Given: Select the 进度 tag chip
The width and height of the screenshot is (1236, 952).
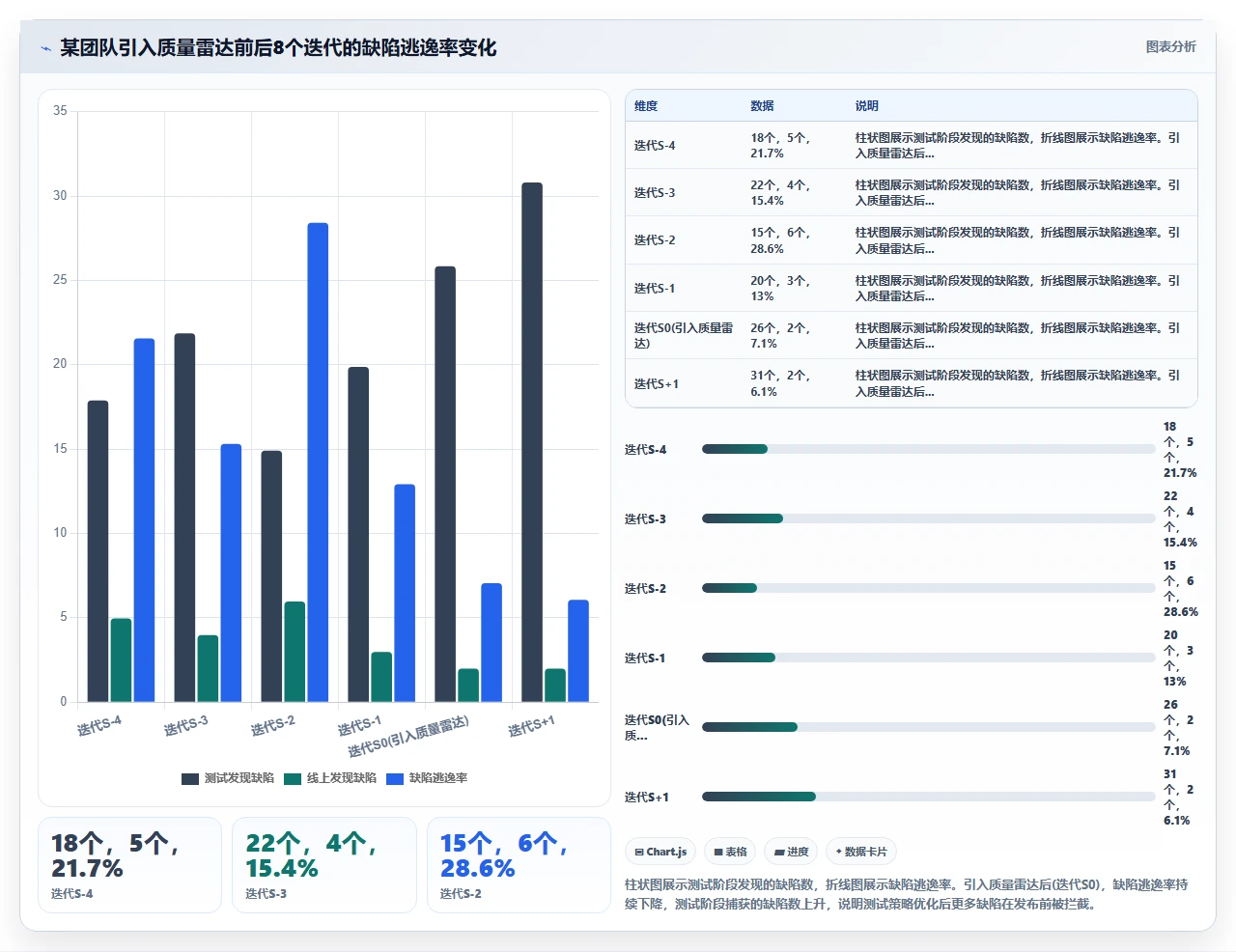Looking at the screenshot, I should tap(791, 852).
